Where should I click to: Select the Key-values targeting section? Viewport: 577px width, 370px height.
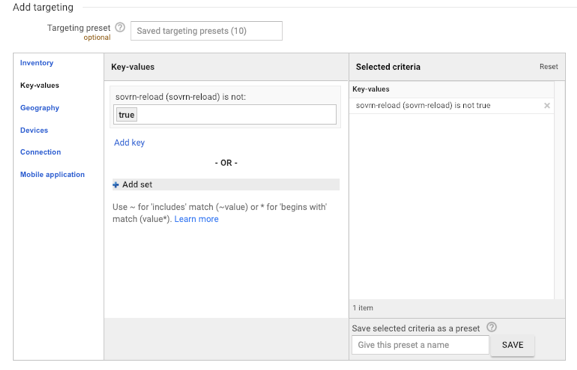tap(40, 85)
